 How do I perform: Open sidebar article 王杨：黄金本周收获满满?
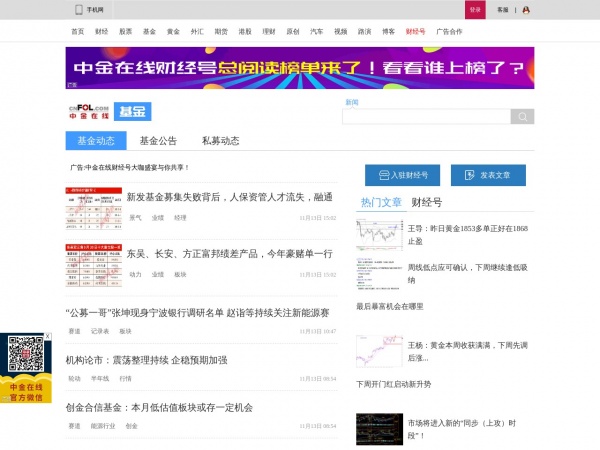point(468,351)
